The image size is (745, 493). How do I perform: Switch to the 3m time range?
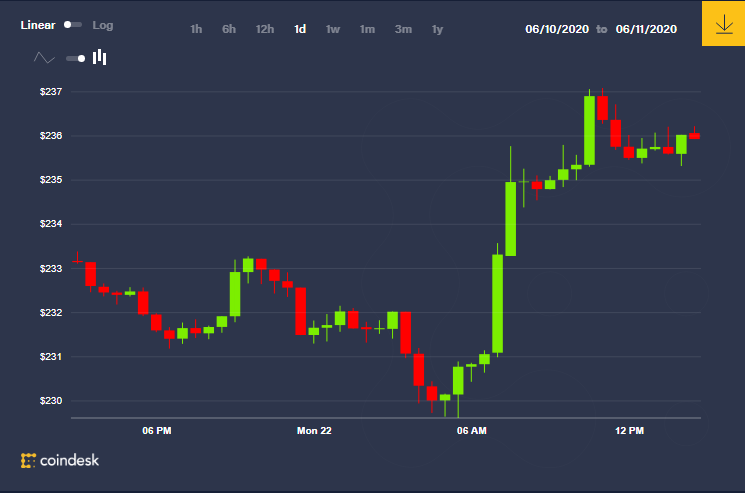pyautogui.click(x=403, y=29)
